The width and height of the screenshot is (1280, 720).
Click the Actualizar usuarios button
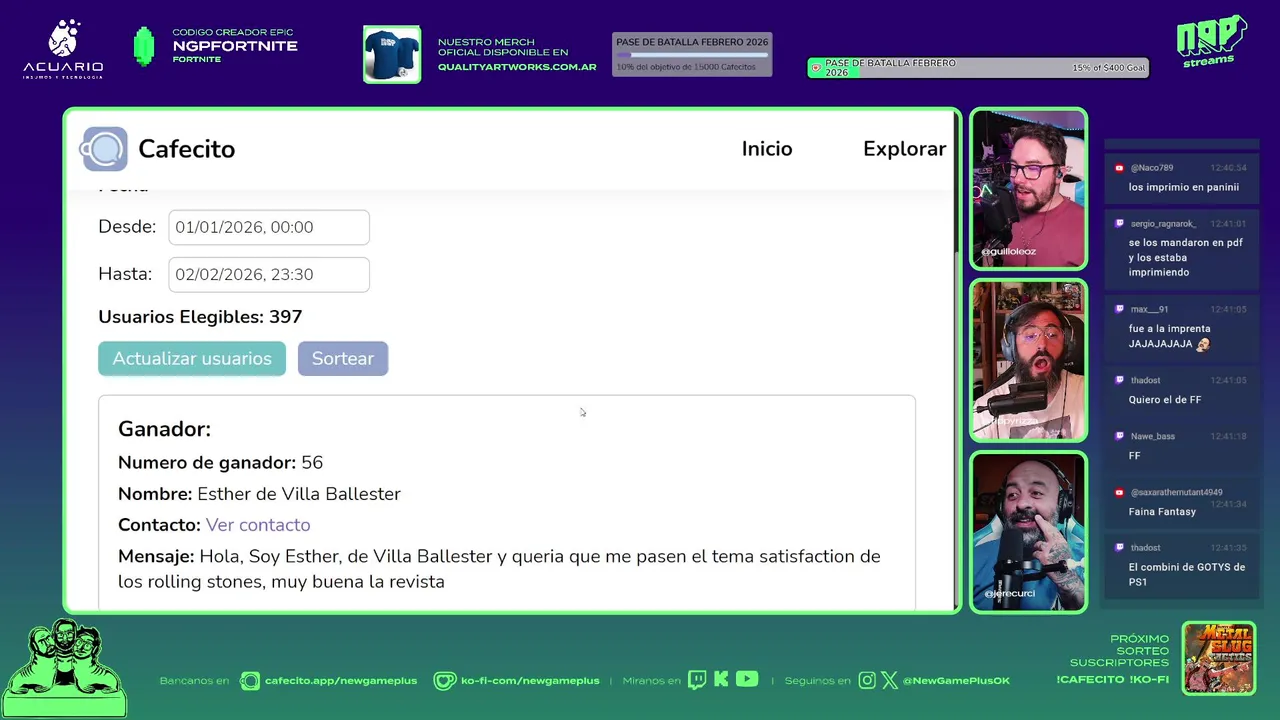(x=192, y=358)
